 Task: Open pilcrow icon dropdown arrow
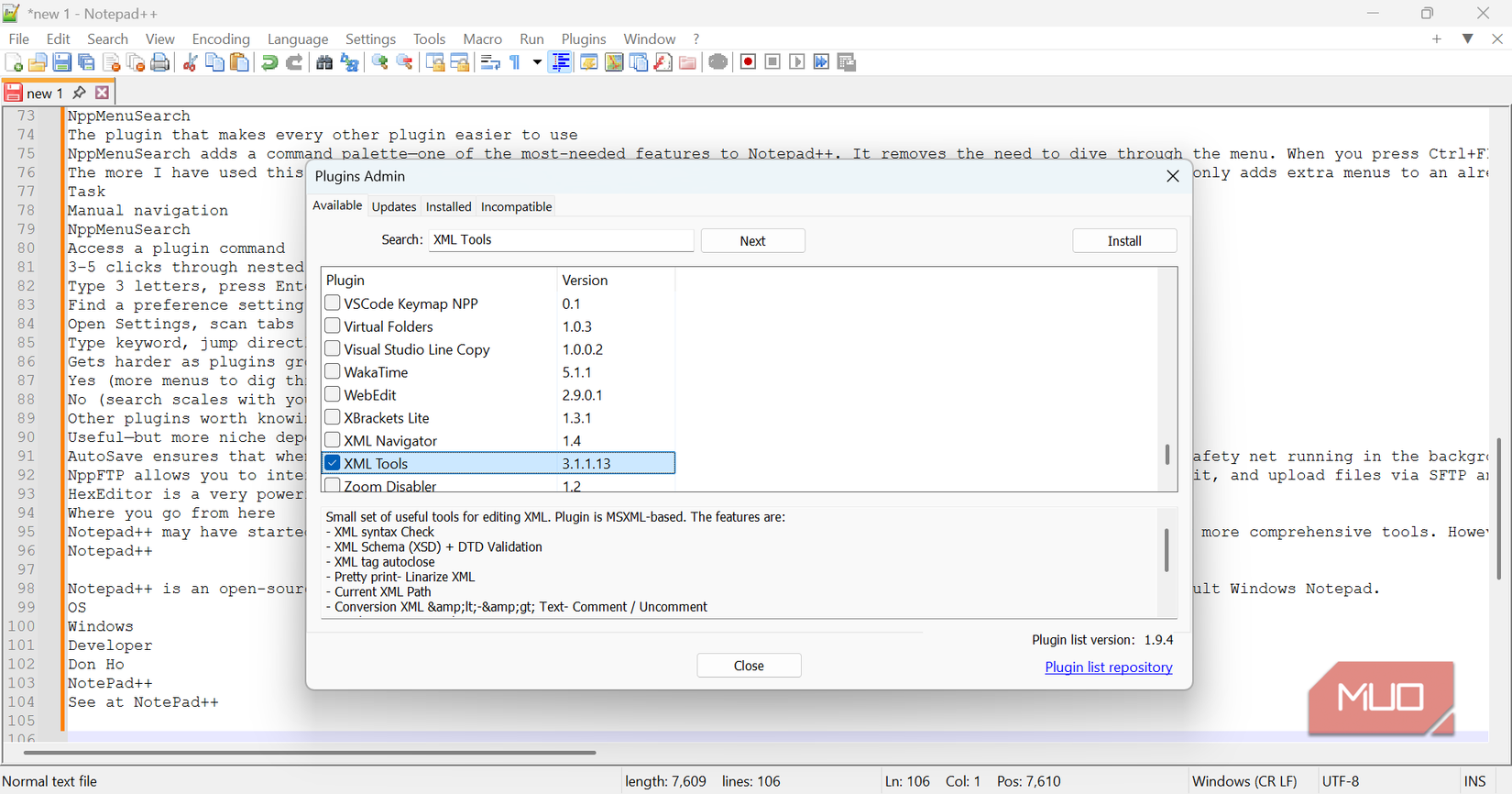[537, 62]
